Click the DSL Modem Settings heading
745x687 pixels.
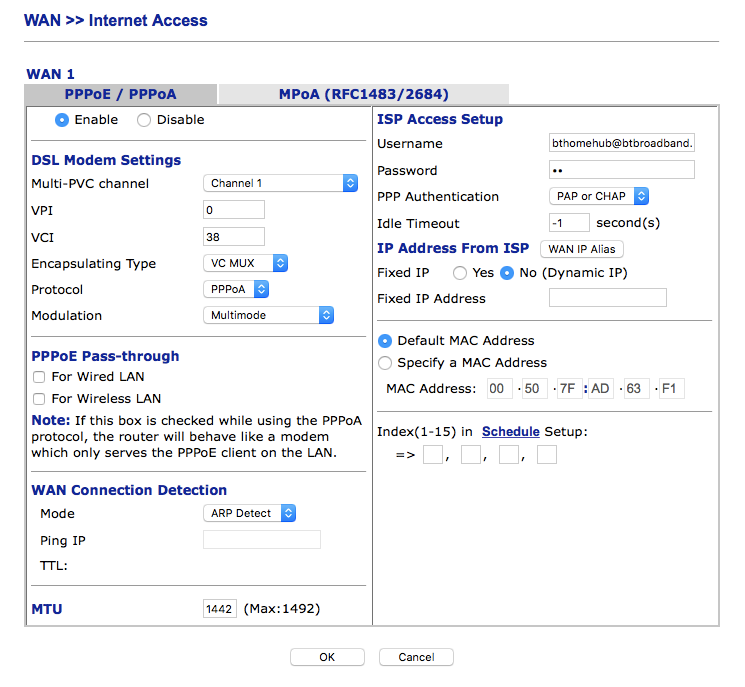pos(106,160)
